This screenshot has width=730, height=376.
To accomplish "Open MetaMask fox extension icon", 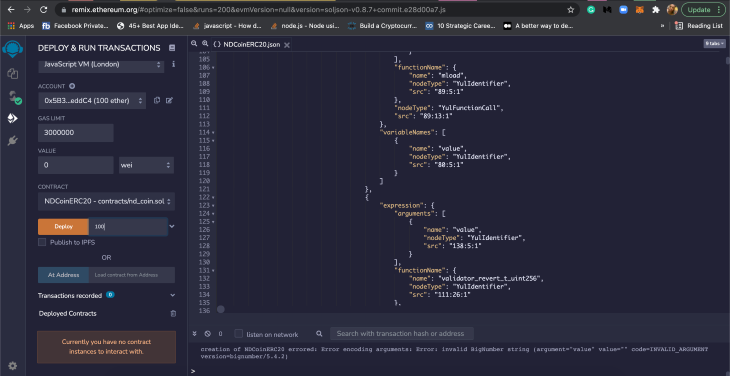I will pyautogui.click(x=640, y=9).
